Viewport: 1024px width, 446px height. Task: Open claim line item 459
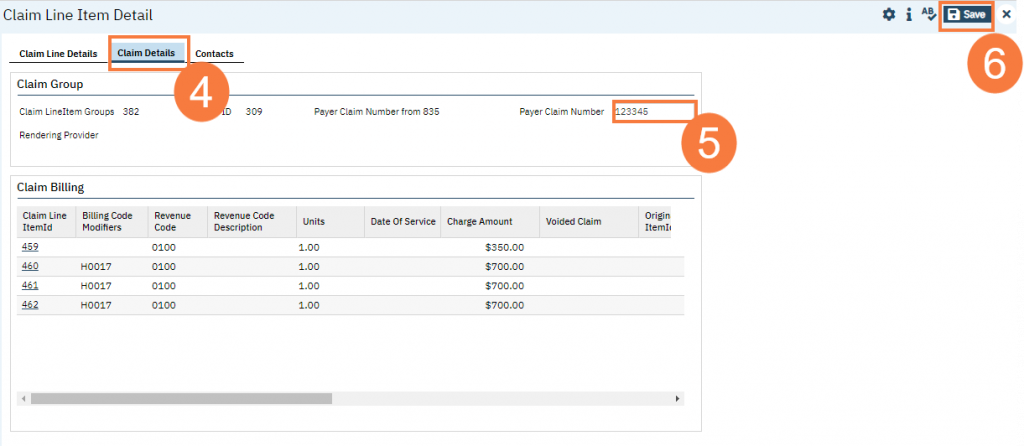pyautogui.click(x=30, y=247)
